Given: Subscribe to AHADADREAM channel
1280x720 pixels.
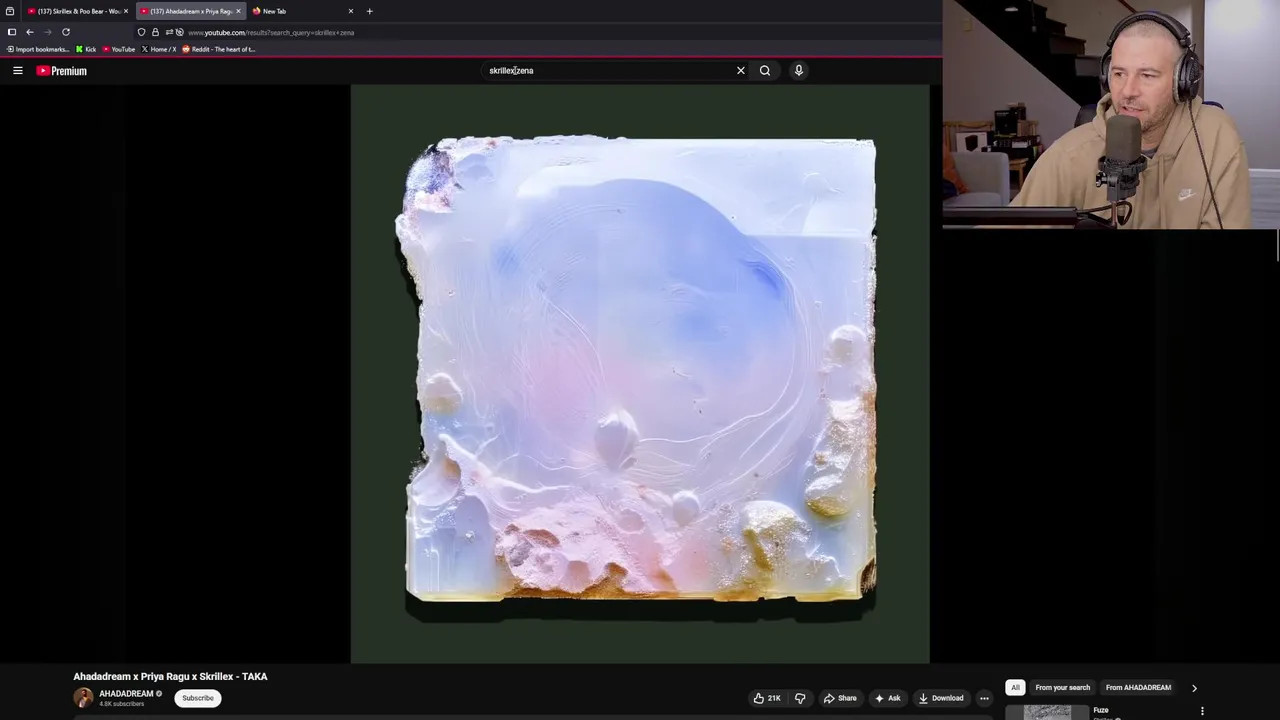Looking at the screenshot, I should [198, 698].
